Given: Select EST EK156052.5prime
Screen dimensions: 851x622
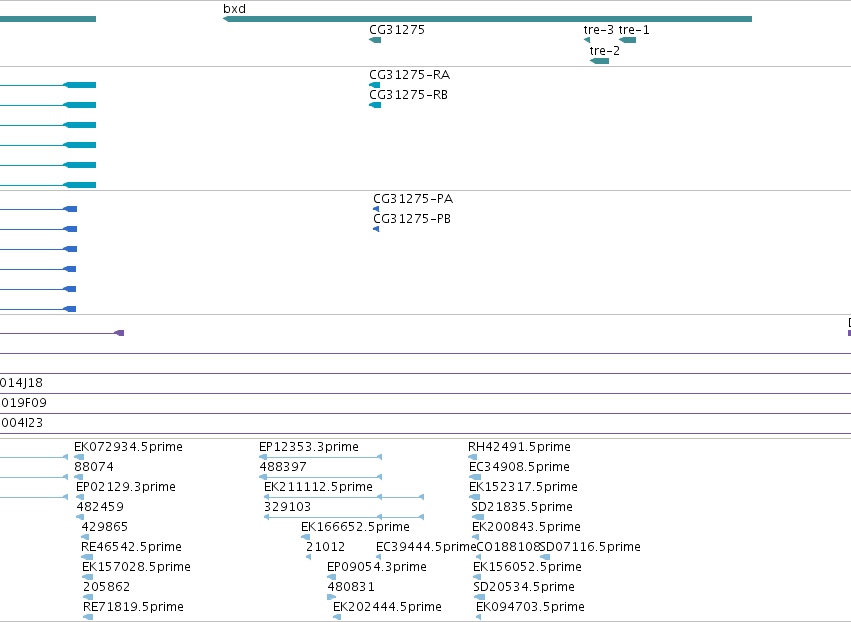Looking at the screenshot, I should [x=528, y=567].
